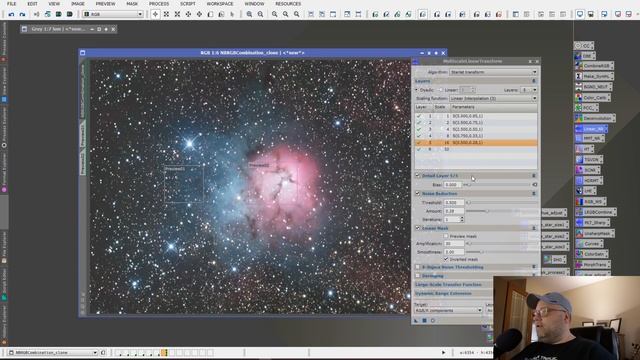This screenshot has width=640, height=360.
Task: Open the NBRGBCombination_clone view selector dropdown
Action: (x=53, y=353)
